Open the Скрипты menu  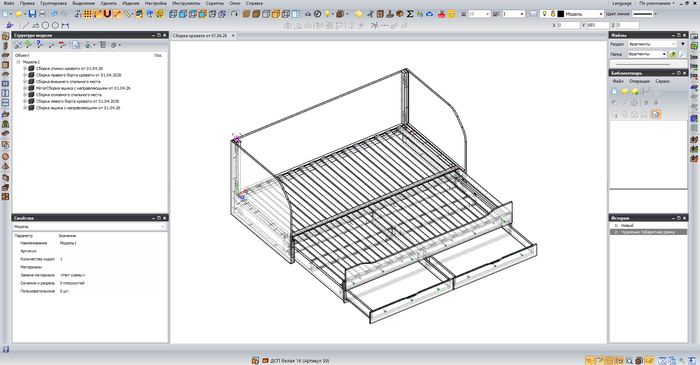[215, 3]
